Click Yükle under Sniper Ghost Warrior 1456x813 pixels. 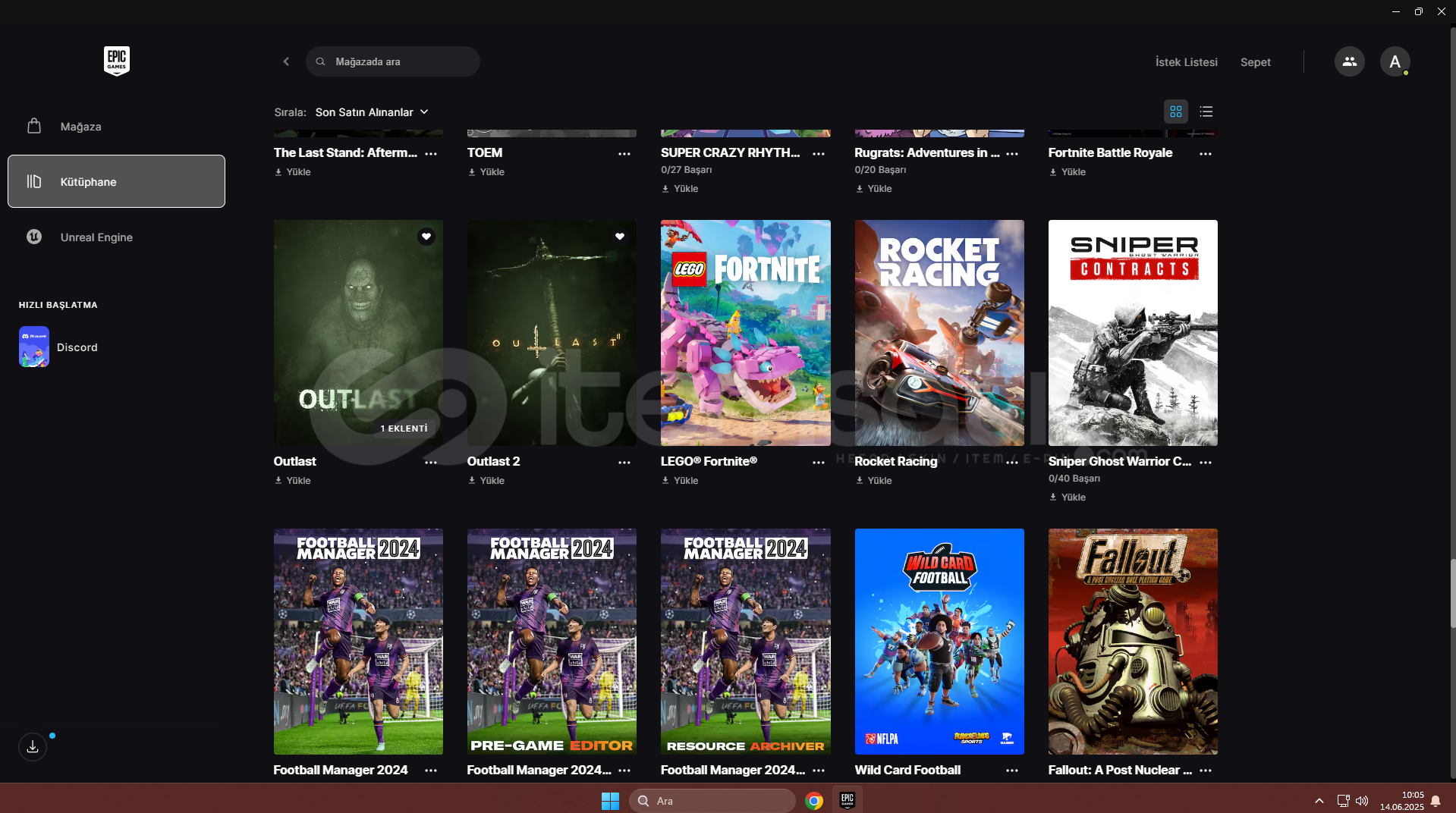pyautogui.click(x=1068, y=498)
